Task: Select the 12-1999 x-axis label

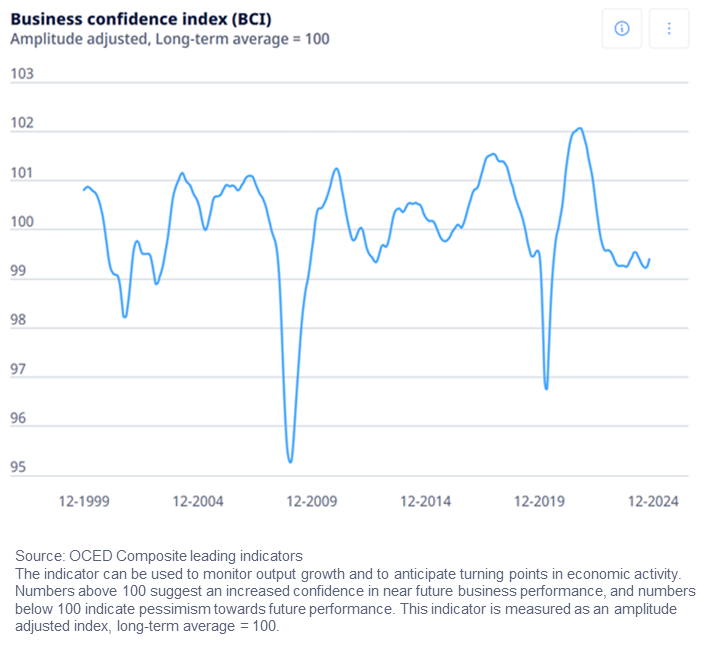Action: (x=84, y=501)
